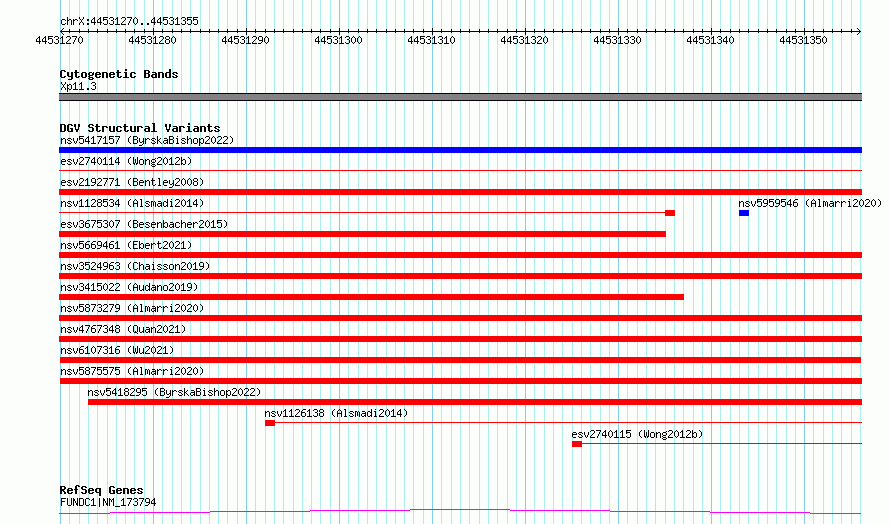
Task: Open the esv2192771 (Bentley2008) variant label
Action: [x=132, y=182]
